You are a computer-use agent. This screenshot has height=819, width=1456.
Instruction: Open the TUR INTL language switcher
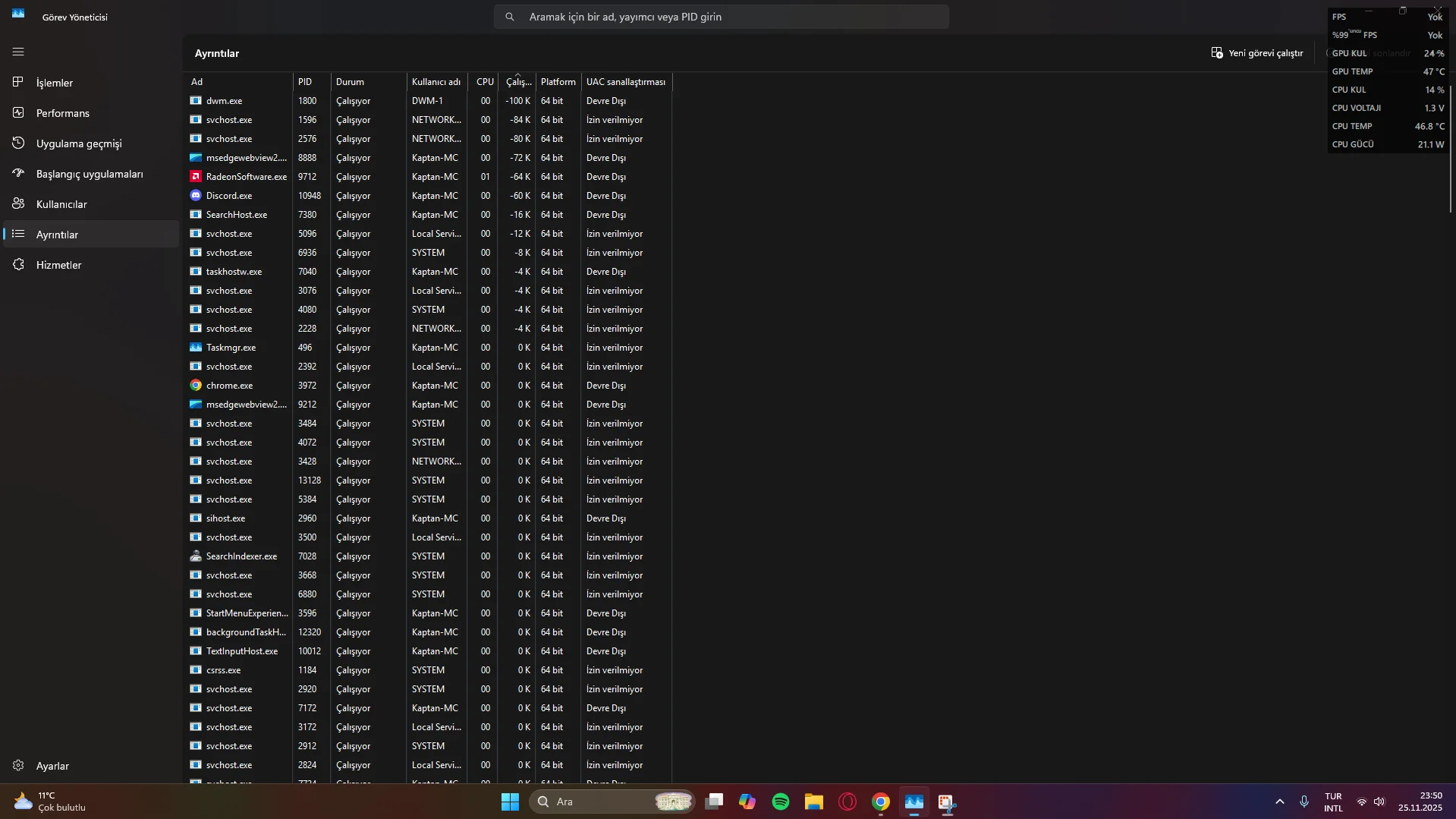1333,802
